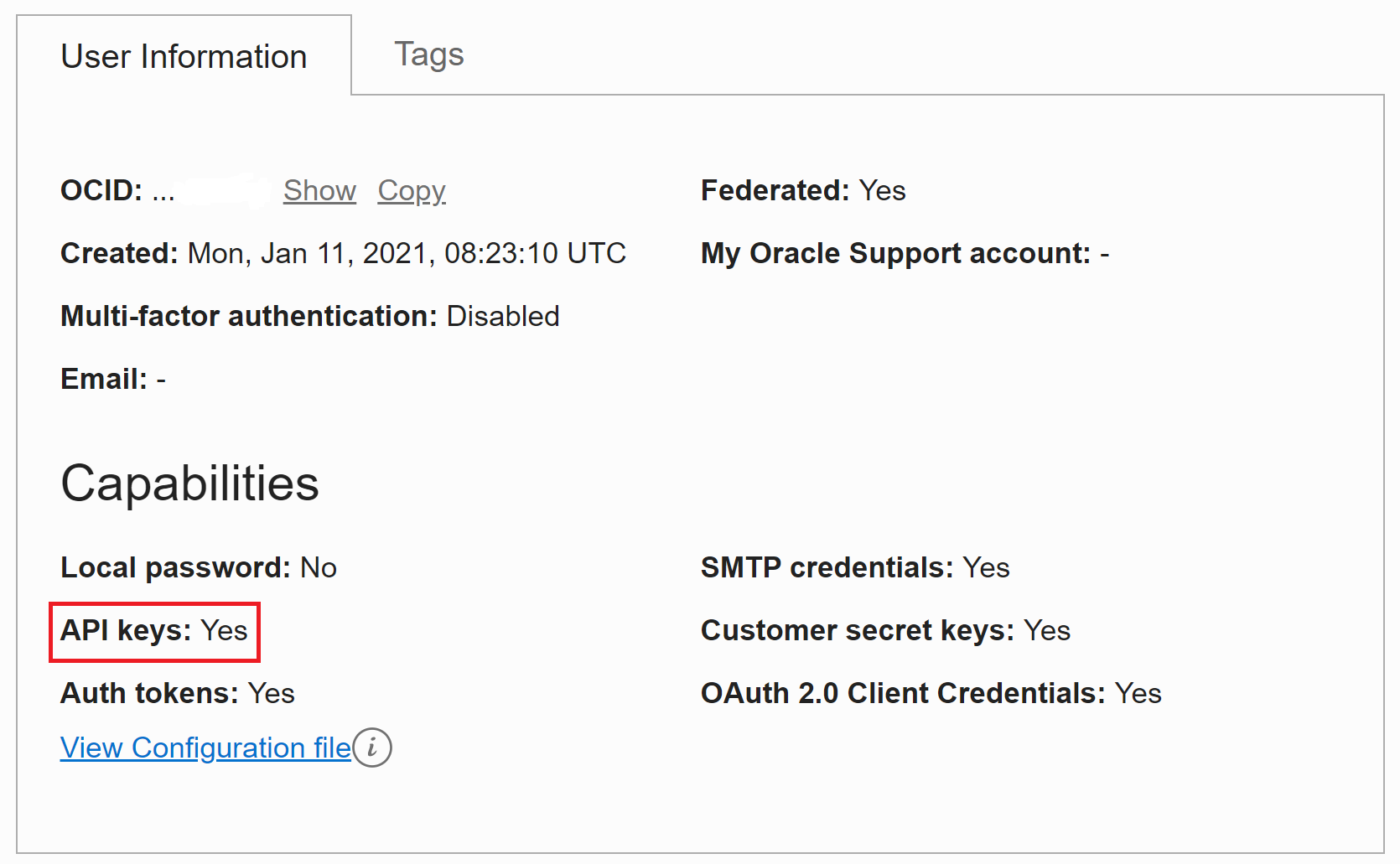Select the Auth tokens capability entry

pos(177,693)
